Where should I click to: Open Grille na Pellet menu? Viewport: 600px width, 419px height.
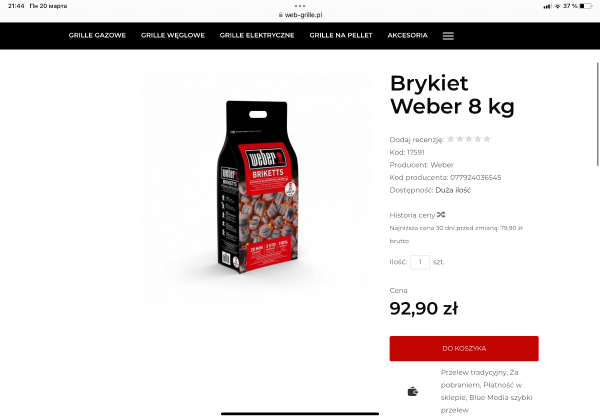click(341, 35)
